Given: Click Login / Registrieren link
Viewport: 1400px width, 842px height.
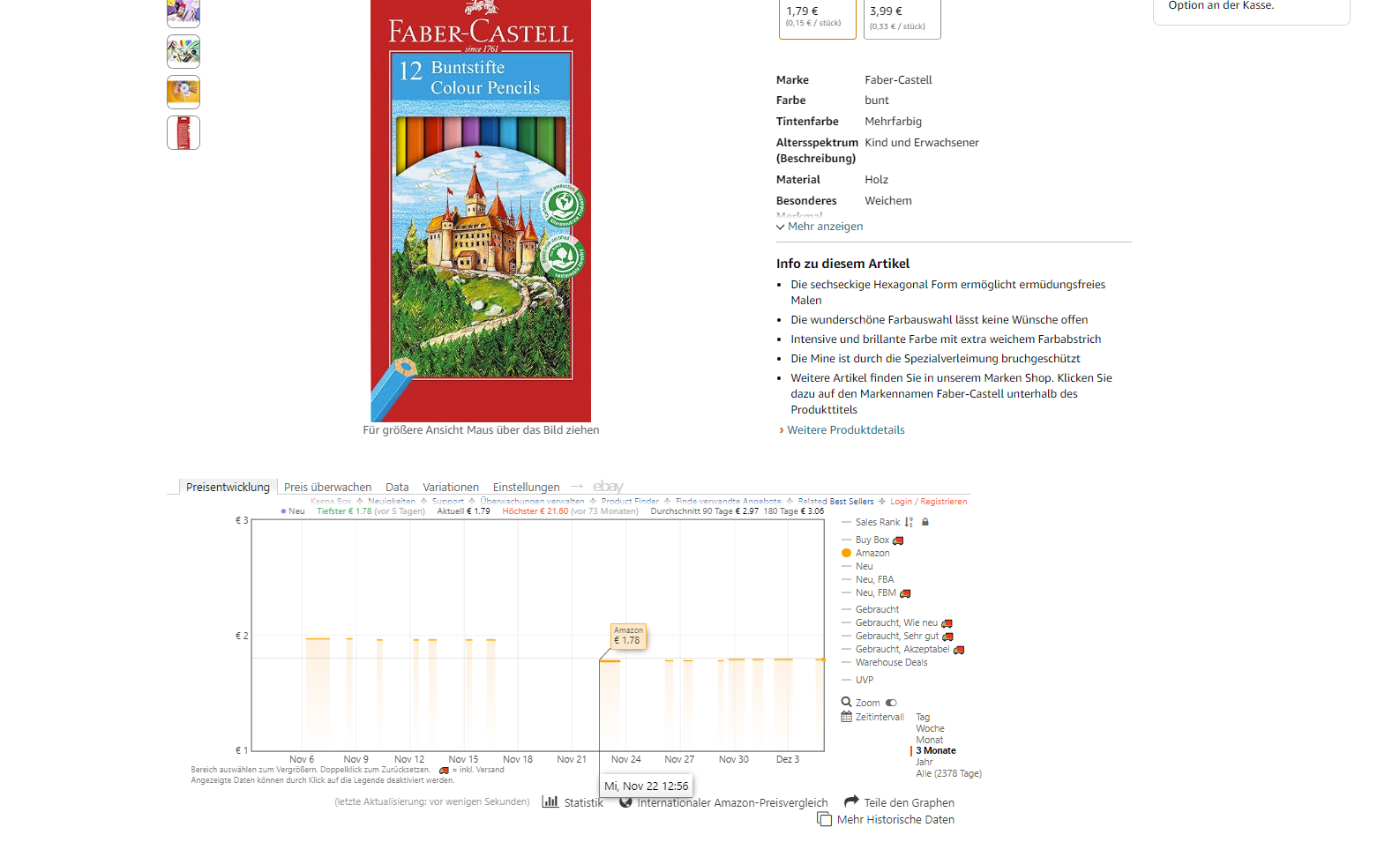Looking at the screenshot, I should (x=928, y=501).
